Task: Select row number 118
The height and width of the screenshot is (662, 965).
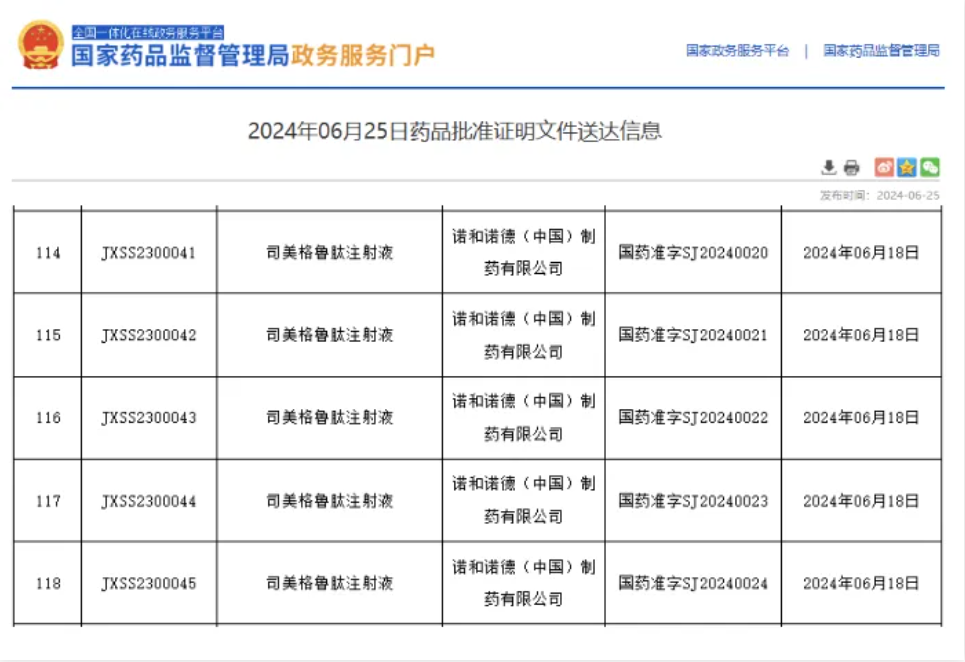Action: point(48,583)
